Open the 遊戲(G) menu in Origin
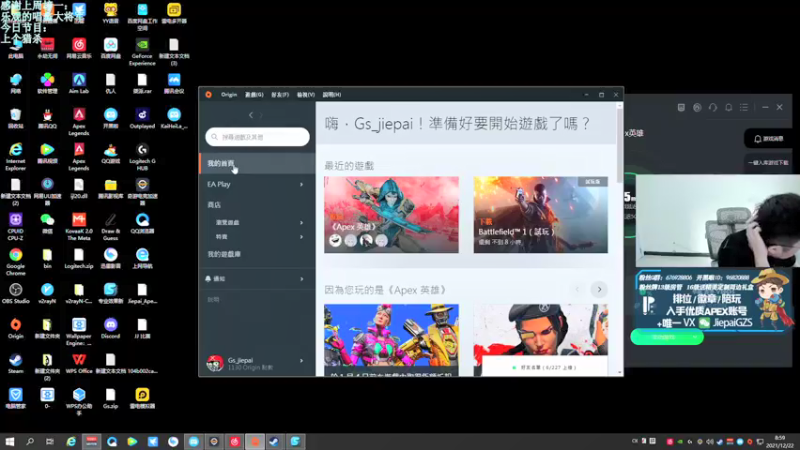 tap(254, 95)
